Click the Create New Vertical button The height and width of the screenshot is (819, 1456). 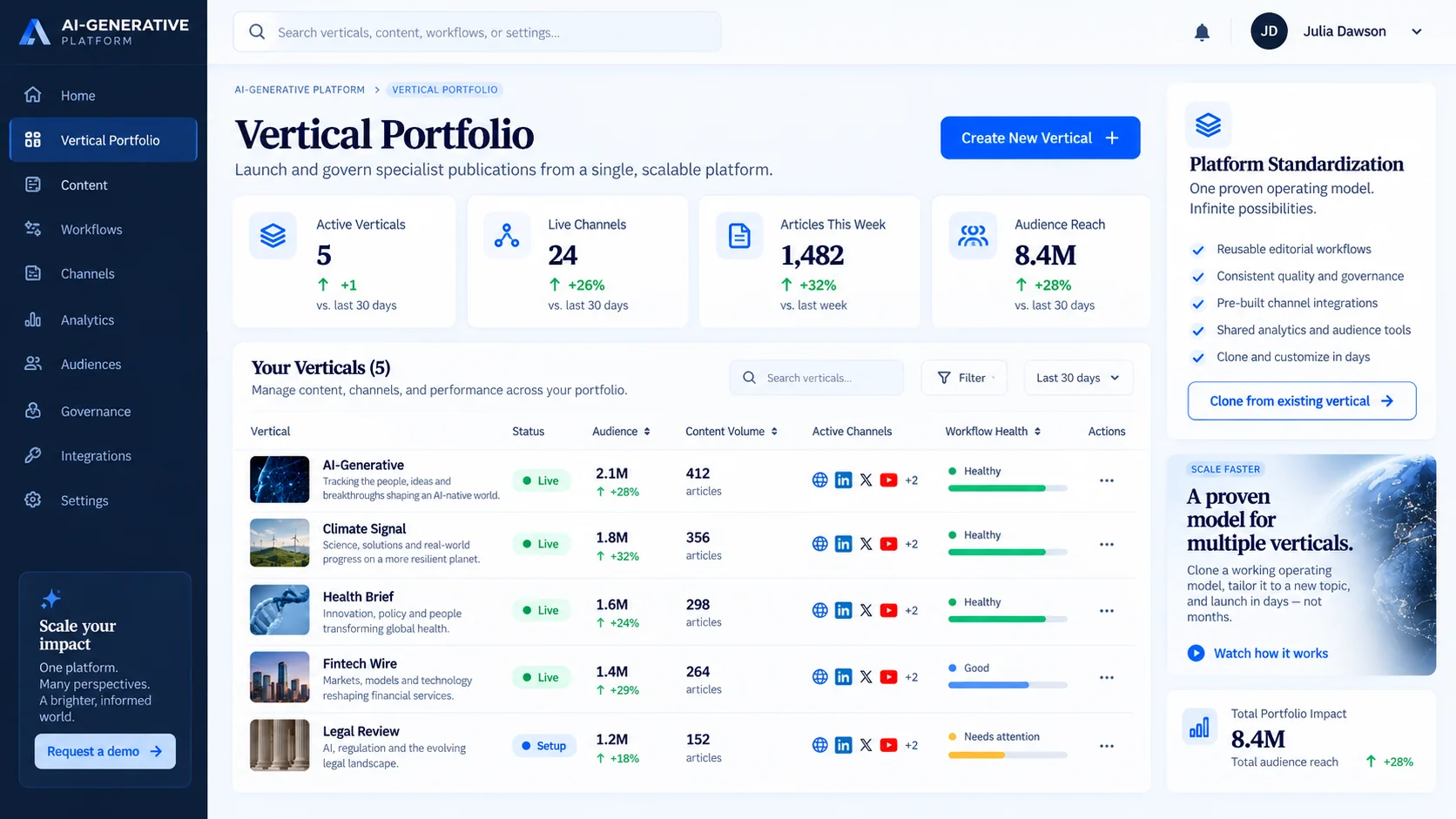coord(1040,138)
